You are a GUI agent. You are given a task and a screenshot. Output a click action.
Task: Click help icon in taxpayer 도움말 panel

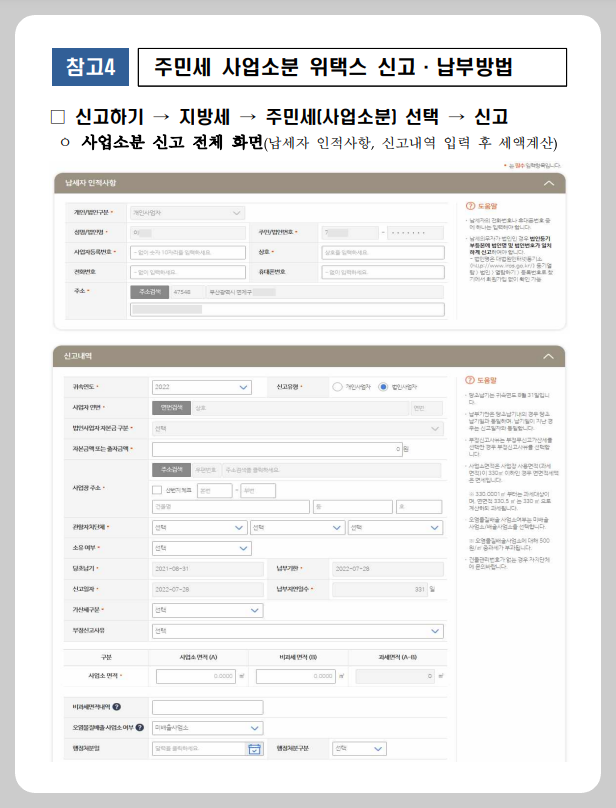[470, 206]
